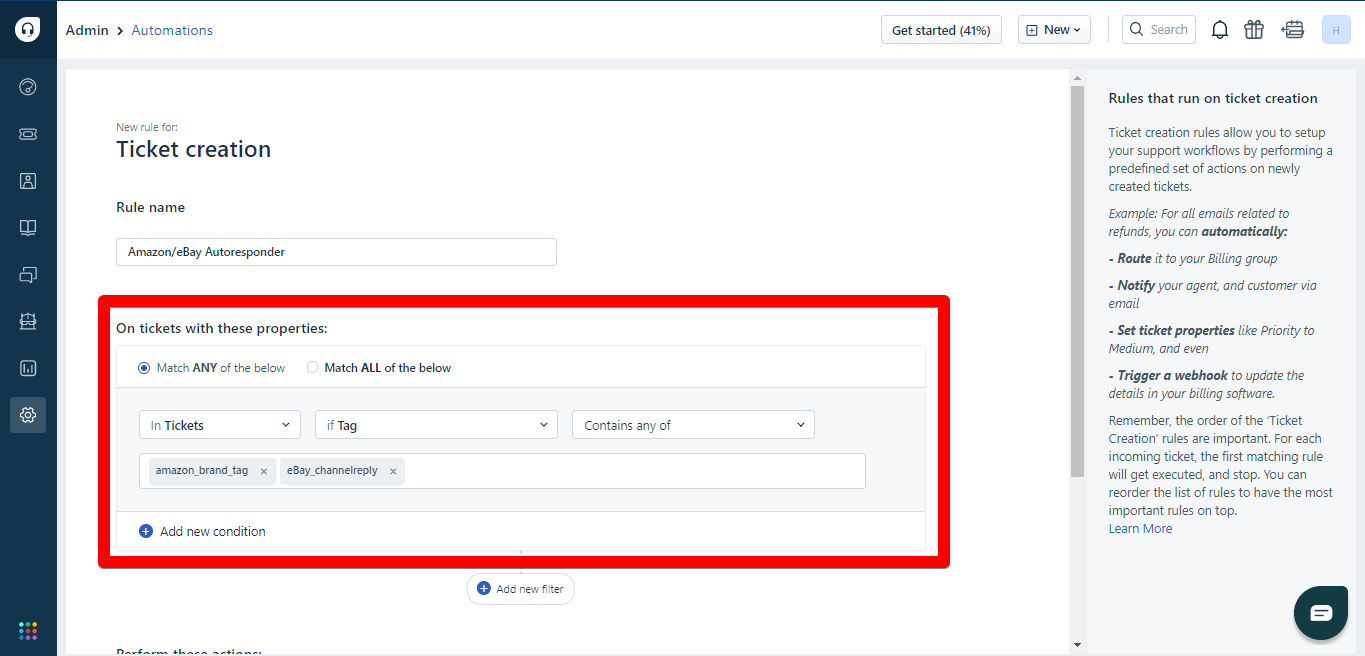Open Analytics reports icon in sidebar
The image size is (1365, 656).
[28, 368]
